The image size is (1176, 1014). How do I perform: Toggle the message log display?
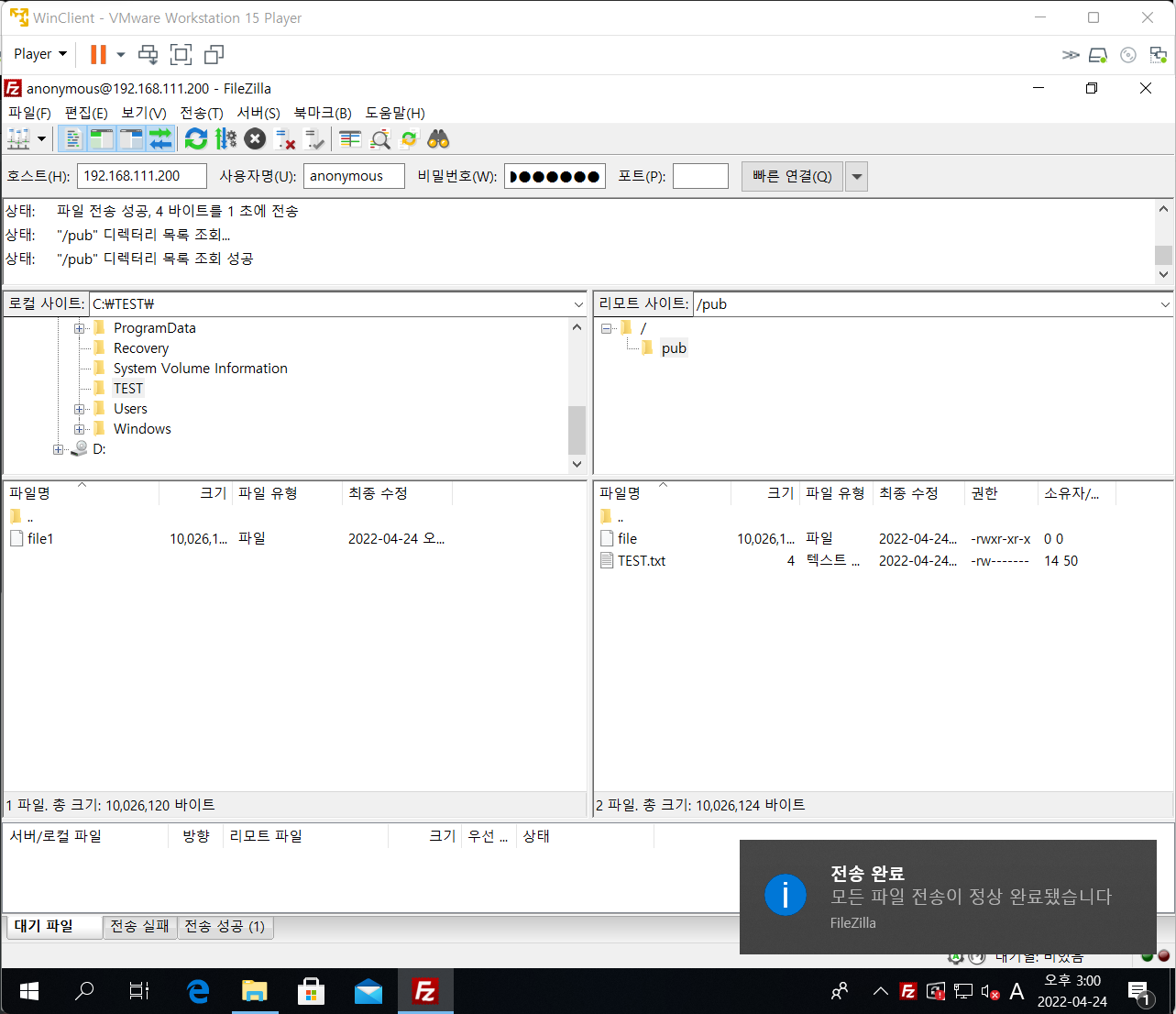[x=72, y=139]
